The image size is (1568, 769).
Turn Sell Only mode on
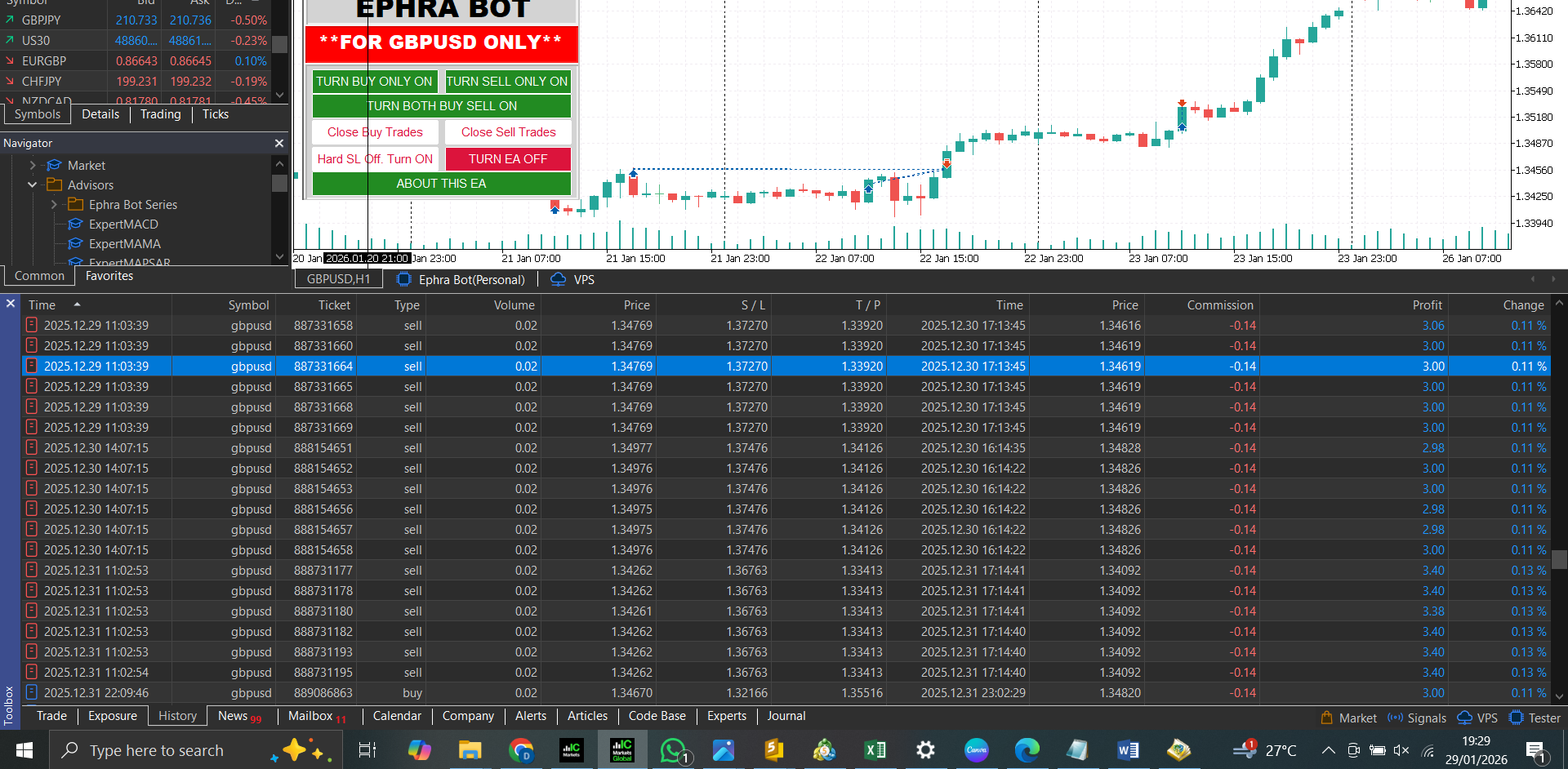pyautogui.click(x=507, y=81)
